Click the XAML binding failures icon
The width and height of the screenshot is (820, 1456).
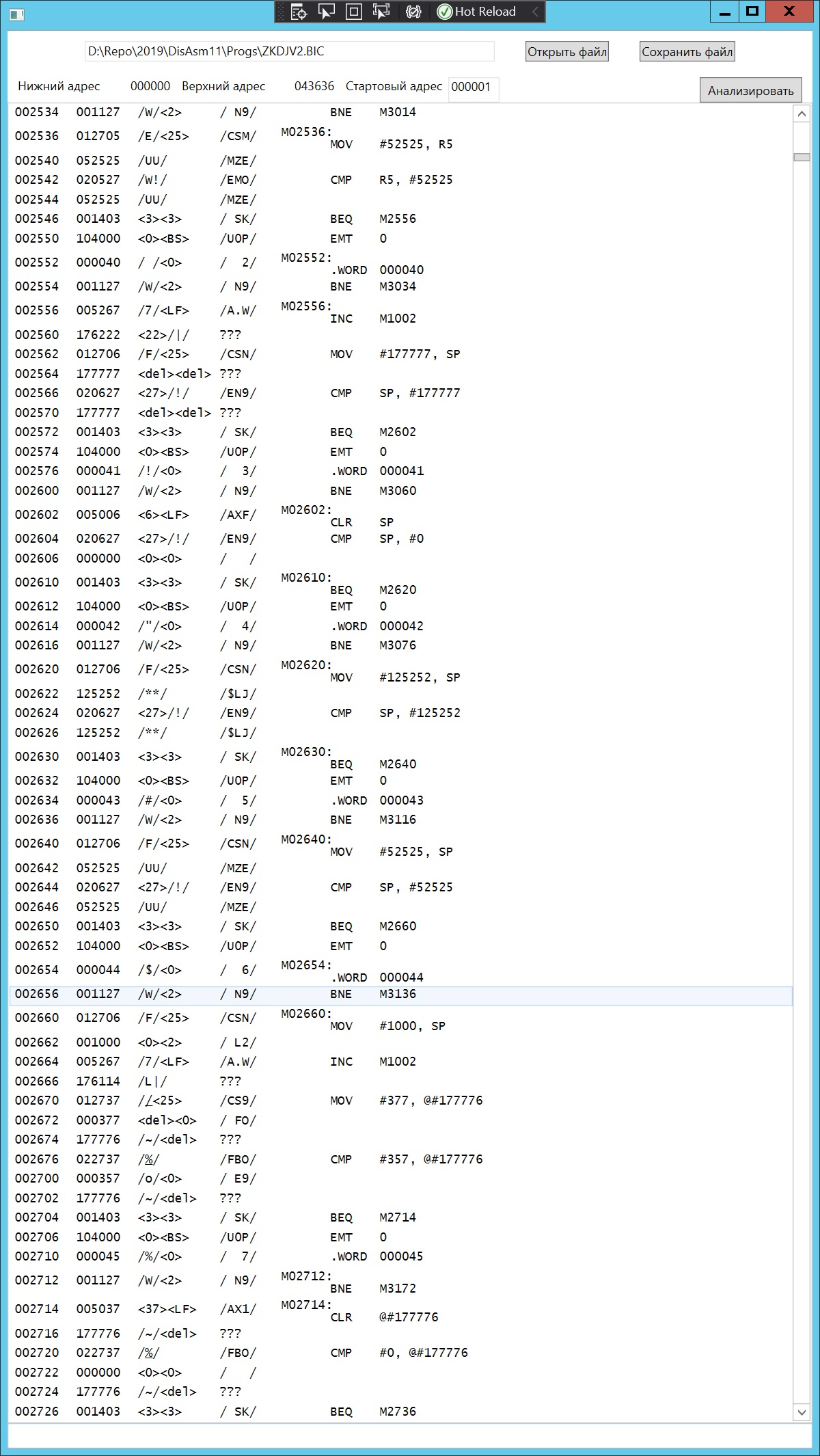point(413,12)
